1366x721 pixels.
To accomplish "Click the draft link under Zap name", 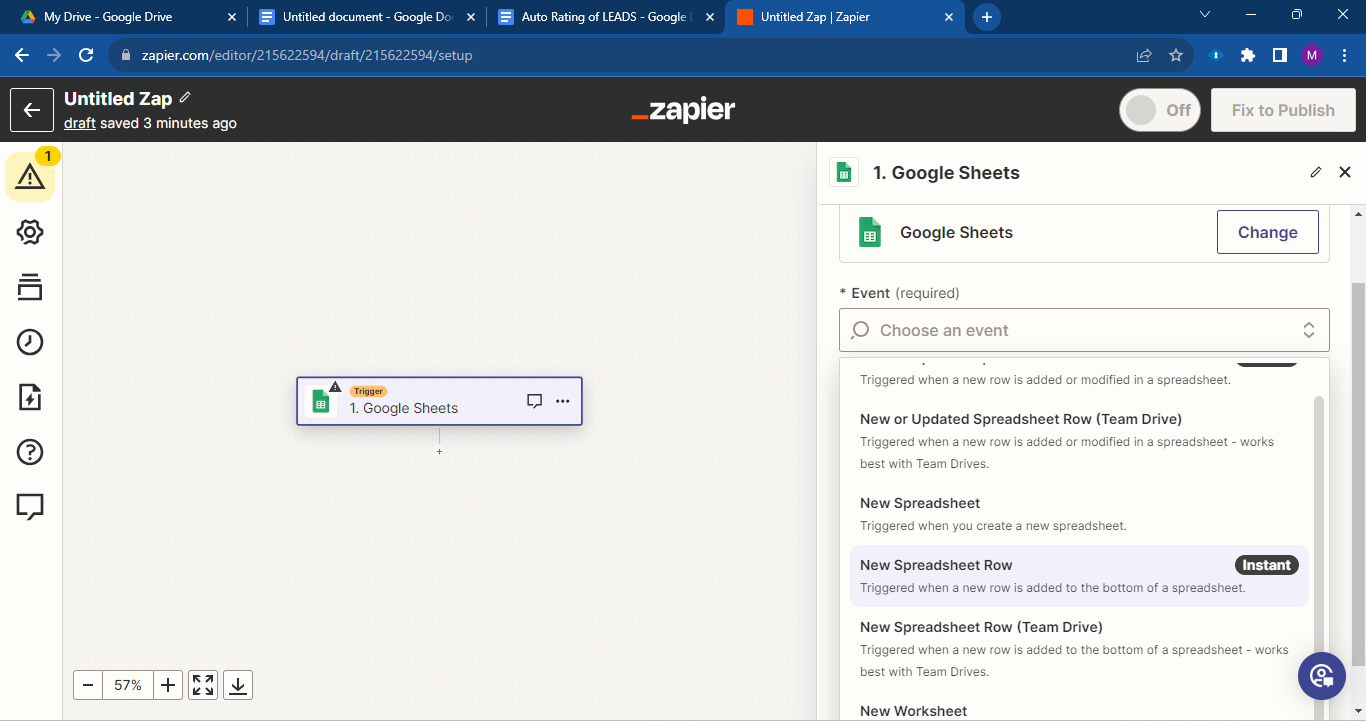I will pyautogui.click(x=80, y=123).
